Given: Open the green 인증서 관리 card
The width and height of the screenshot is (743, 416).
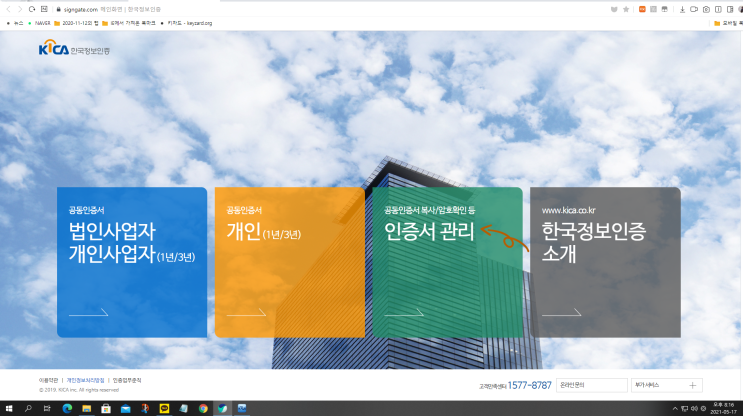Looking at the screenshot, I should tap(447, 262).
